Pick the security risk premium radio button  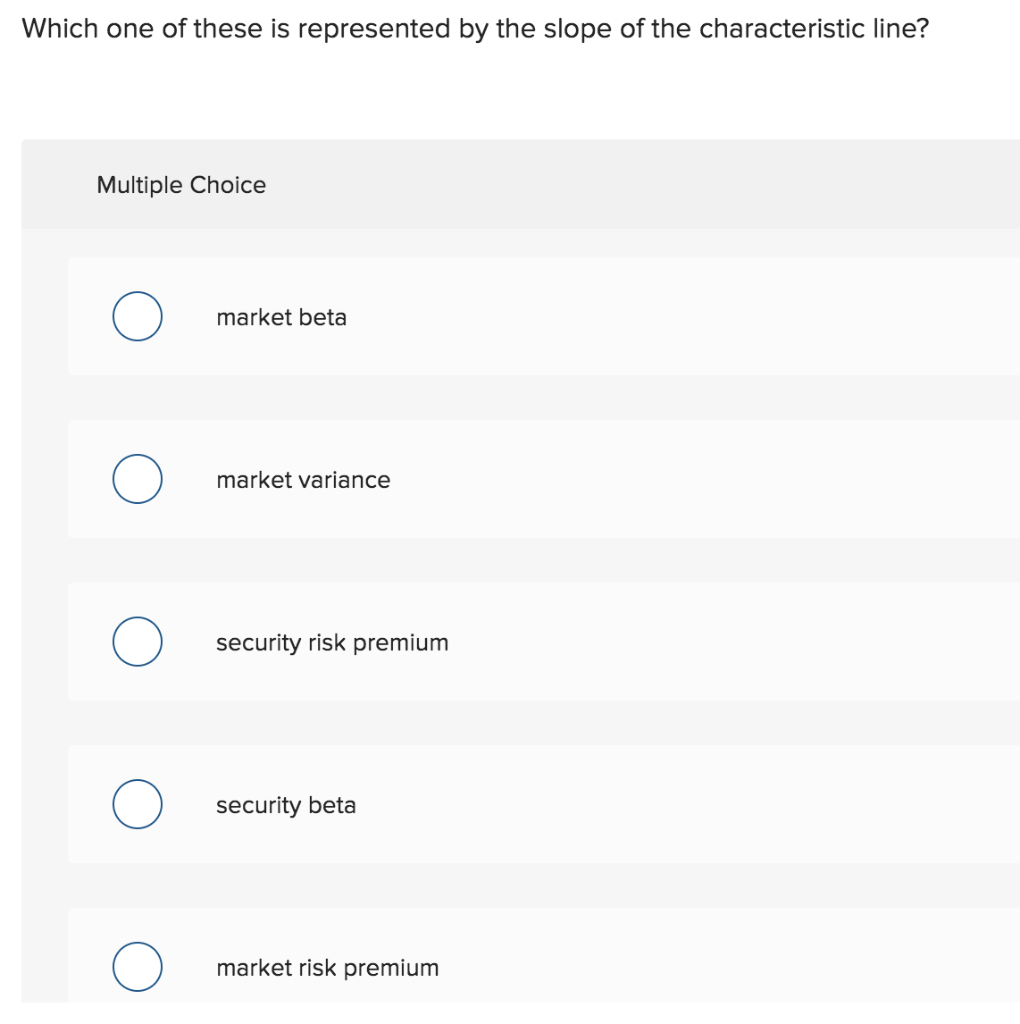[137, 642]
